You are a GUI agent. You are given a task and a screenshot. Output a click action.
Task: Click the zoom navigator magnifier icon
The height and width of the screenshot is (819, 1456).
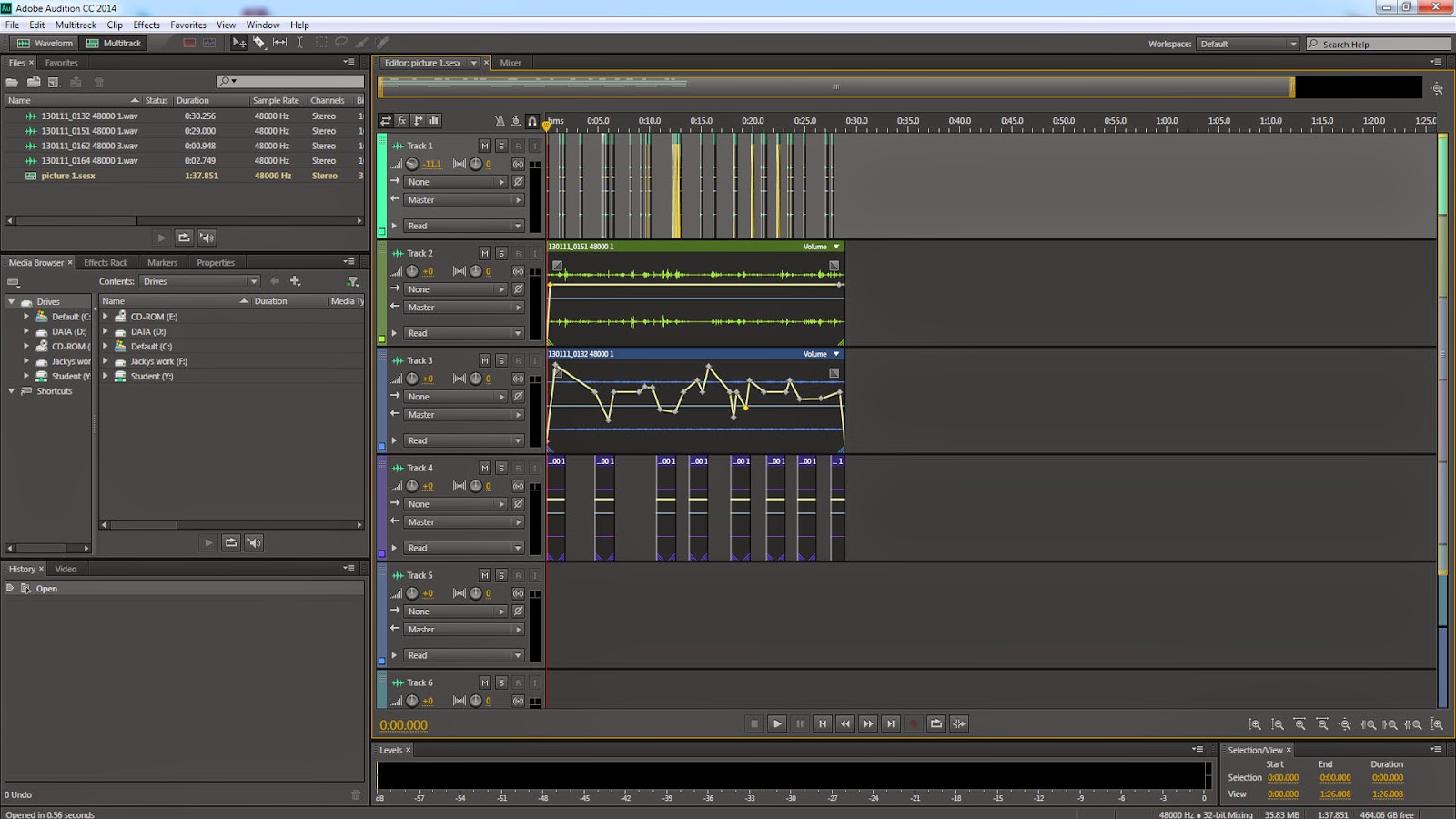pyautogui.click(x=1437, y=88)
